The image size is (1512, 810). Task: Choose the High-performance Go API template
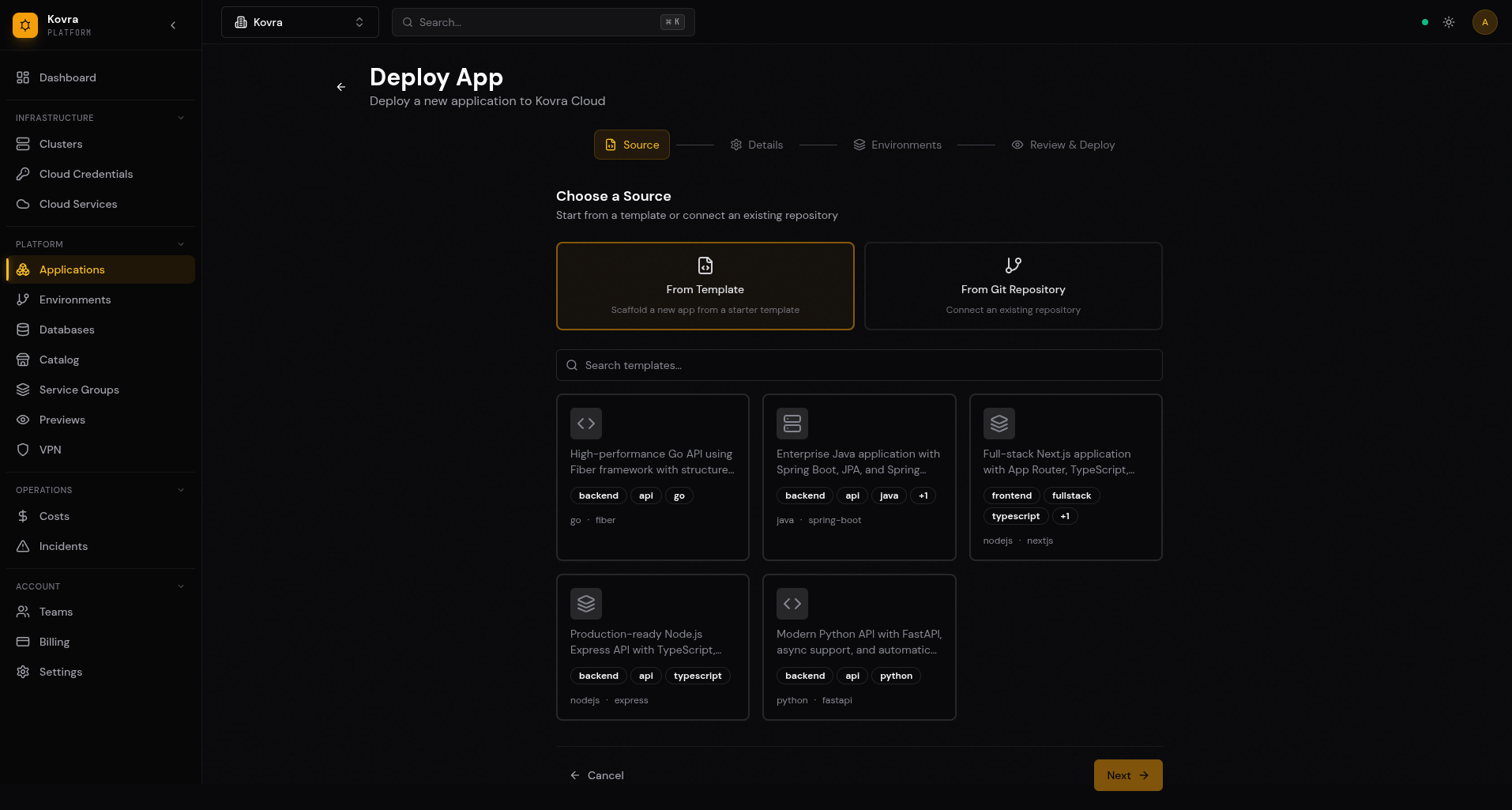[653, 477]
